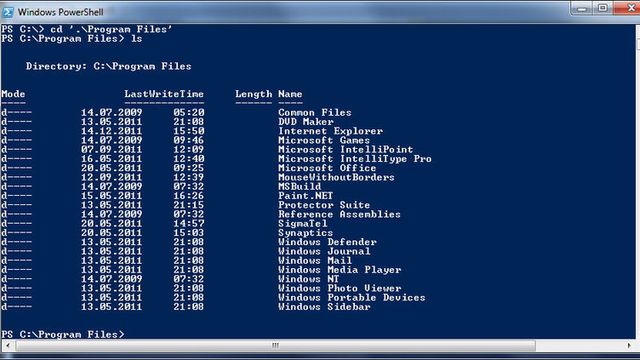
Task: Click the 'SigmaTel' folder name
Action: point(303,224)
